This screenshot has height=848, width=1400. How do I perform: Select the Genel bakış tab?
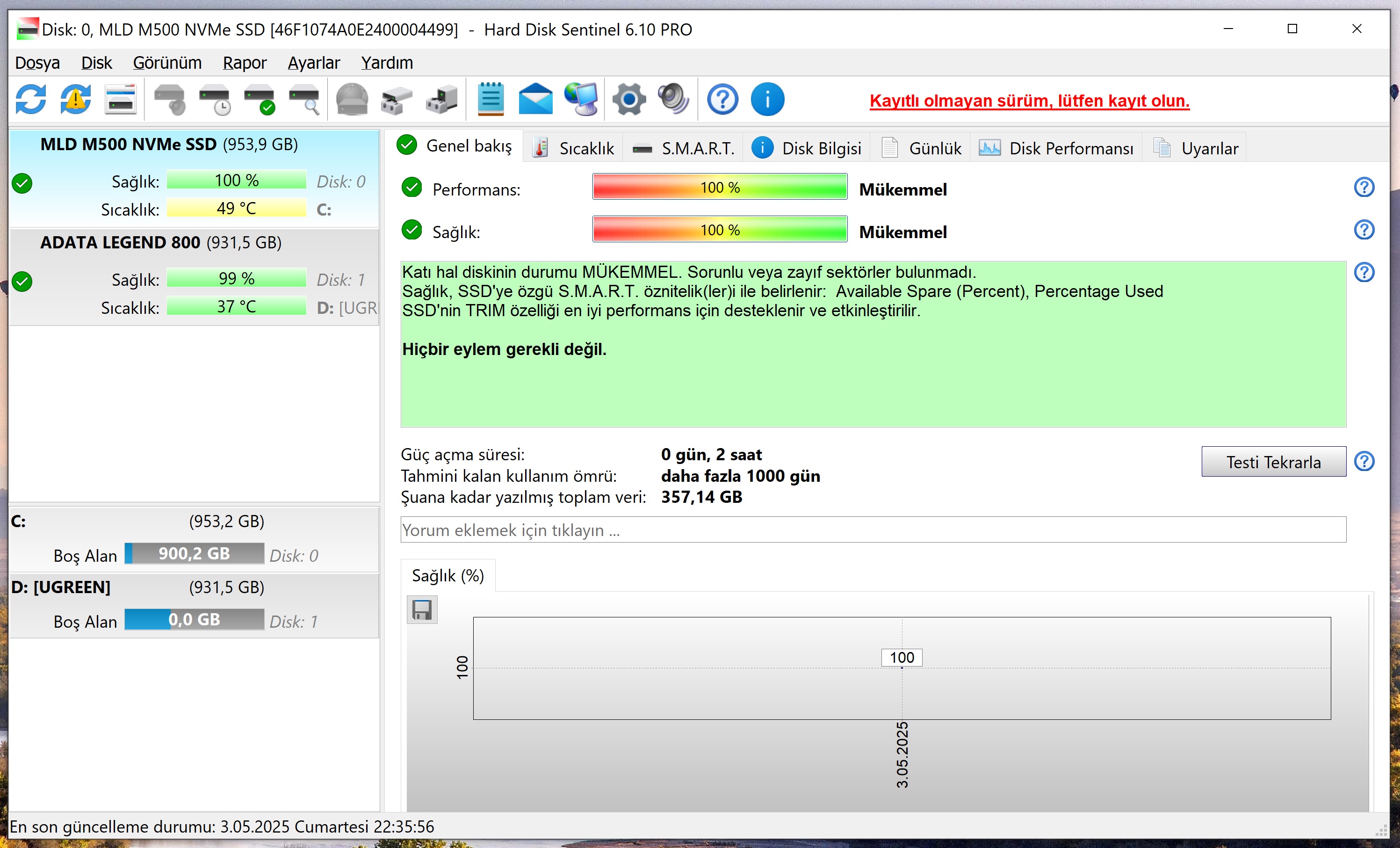point(454,146)
